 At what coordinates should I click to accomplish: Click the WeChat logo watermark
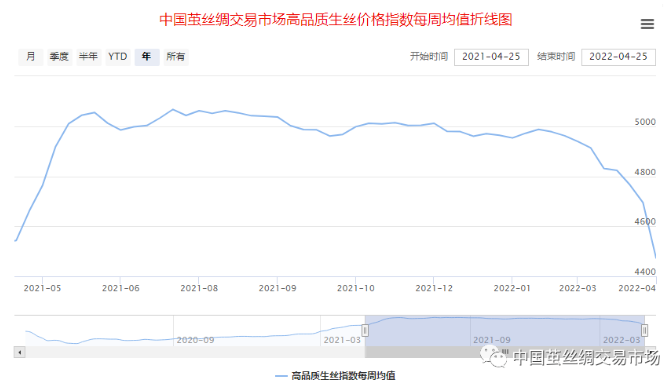(x=493, y=356)
